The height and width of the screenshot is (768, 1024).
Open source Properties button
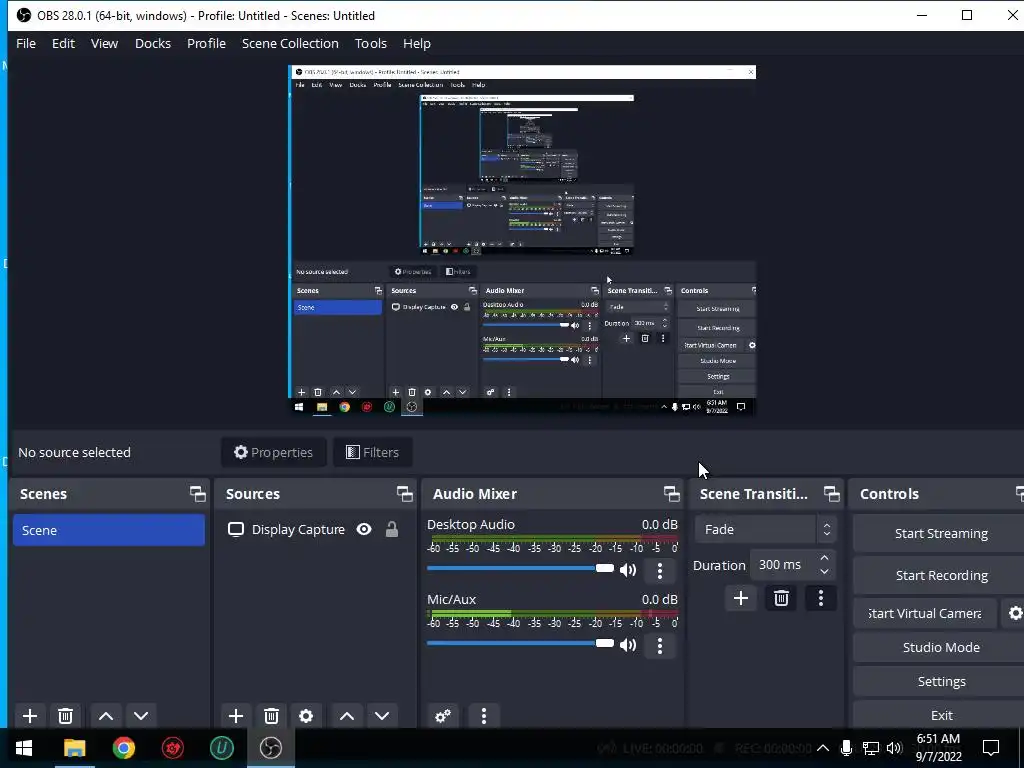tap(274, 452)
